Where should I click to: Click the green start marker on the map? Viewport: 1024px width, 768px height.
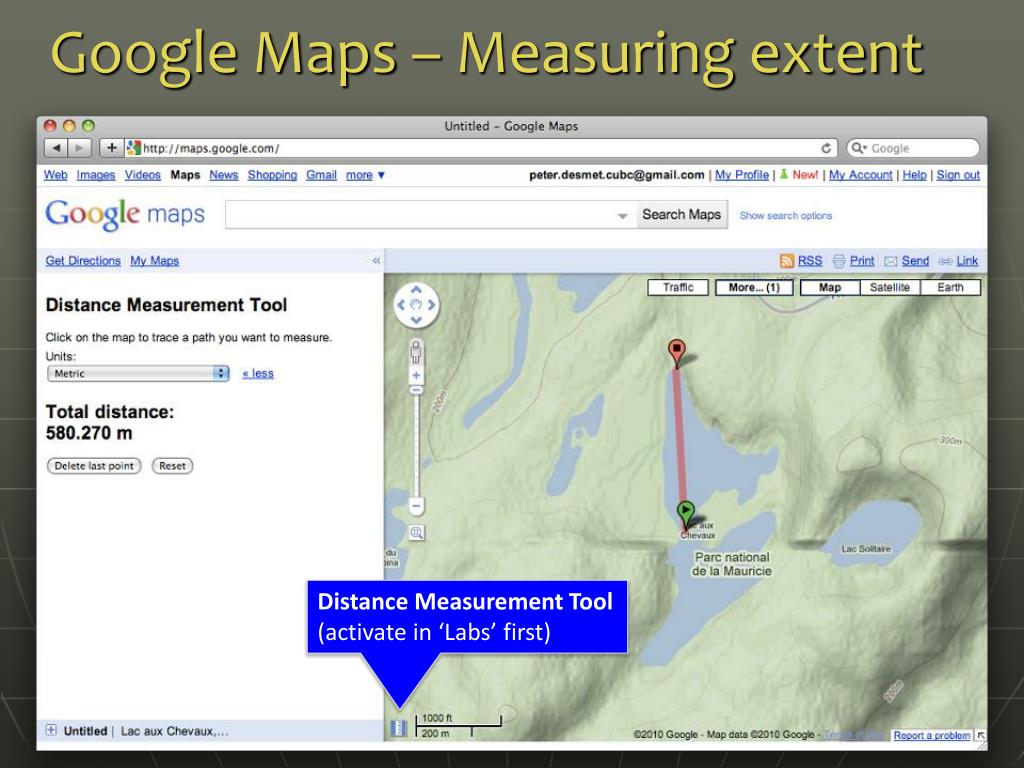pos(685,513)
